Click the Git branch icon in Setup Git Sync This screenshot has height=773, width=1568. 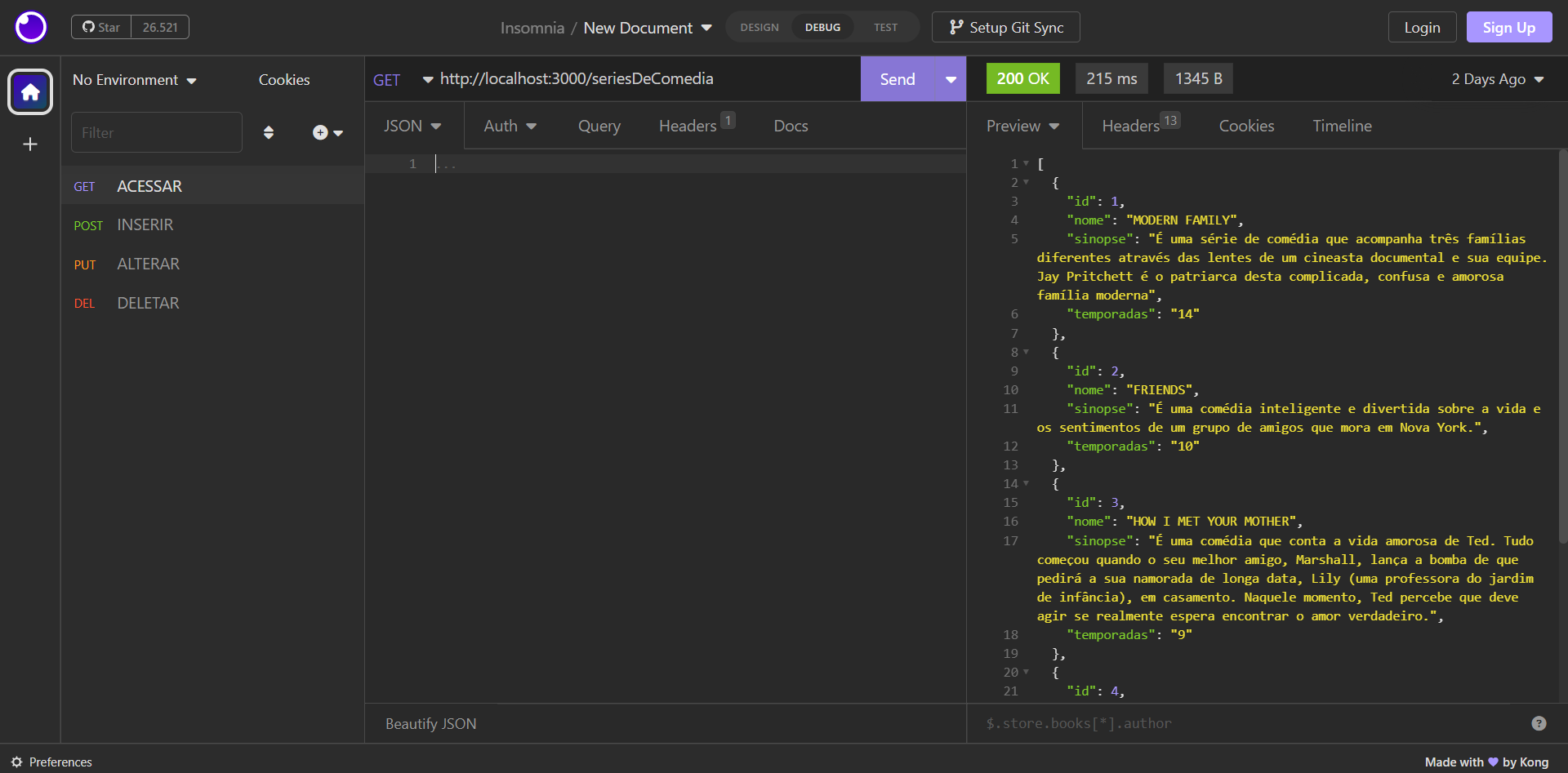coord(955,26)
